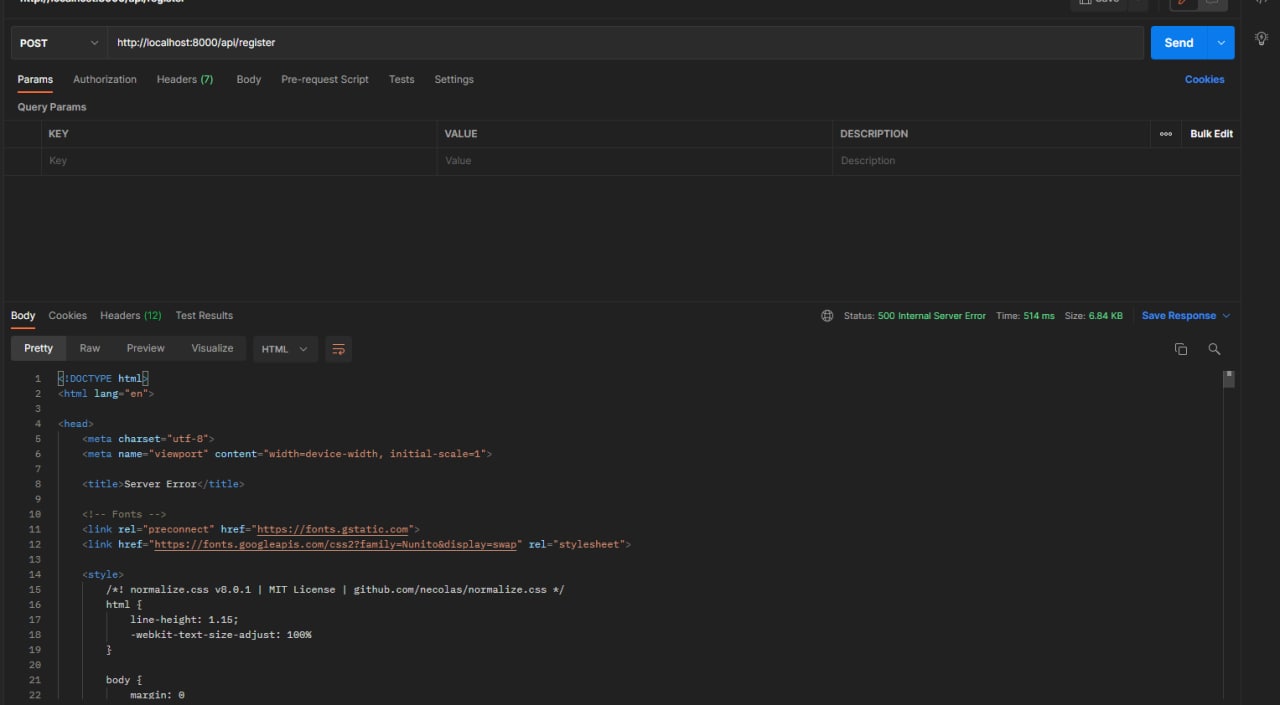Copy the response body to clipboard

click(x=1181, y=349)
